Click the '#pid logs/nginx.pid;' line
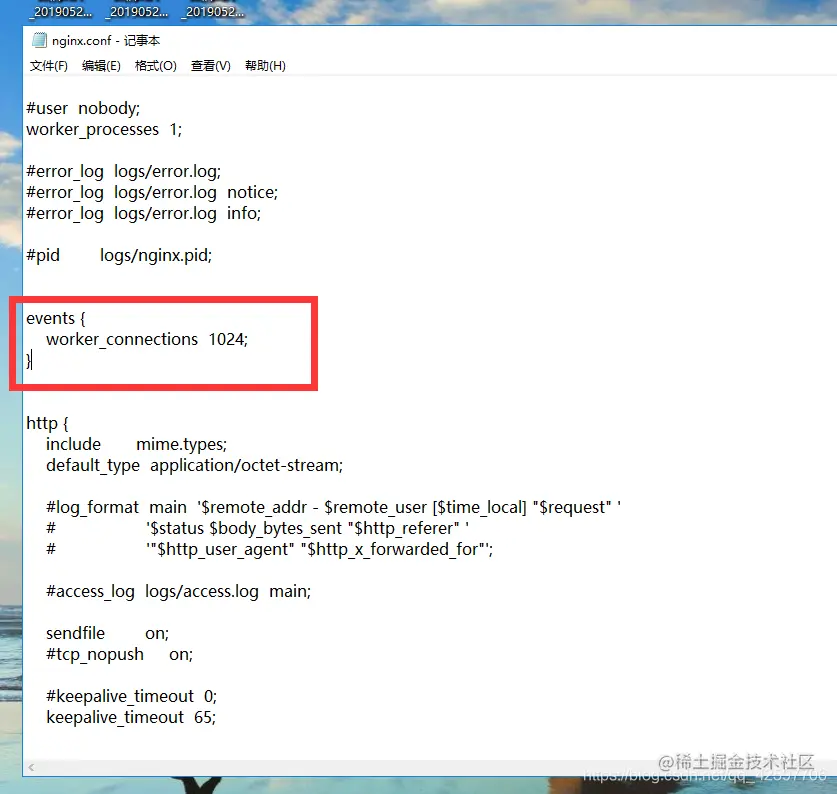The height and width of the screenshot is (794, 837). (x=119, y=256)
